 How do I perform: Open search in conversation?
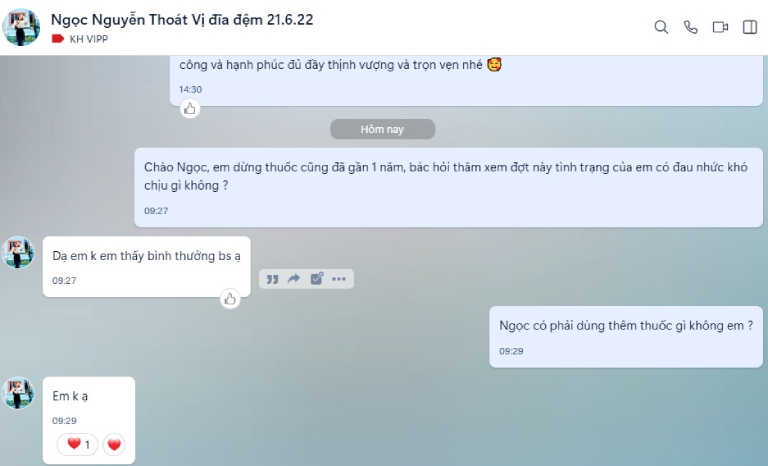pyautogui.click(x=661, y=27)
